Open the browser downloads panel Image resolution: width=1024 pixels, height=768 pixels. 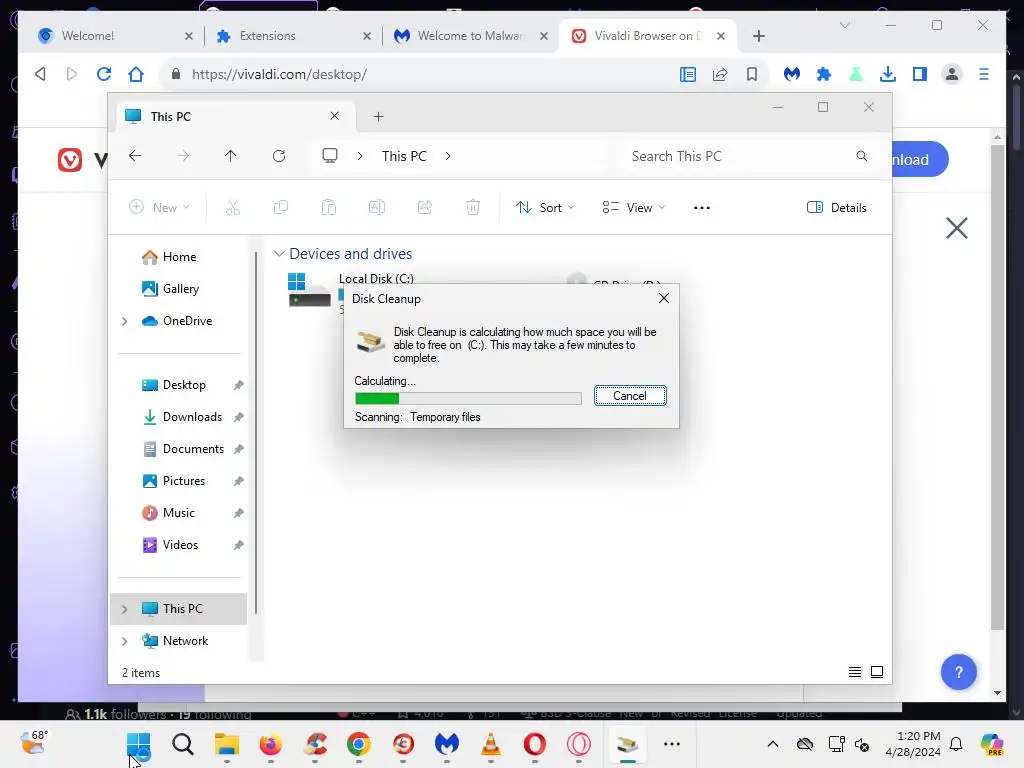(888, 74)
